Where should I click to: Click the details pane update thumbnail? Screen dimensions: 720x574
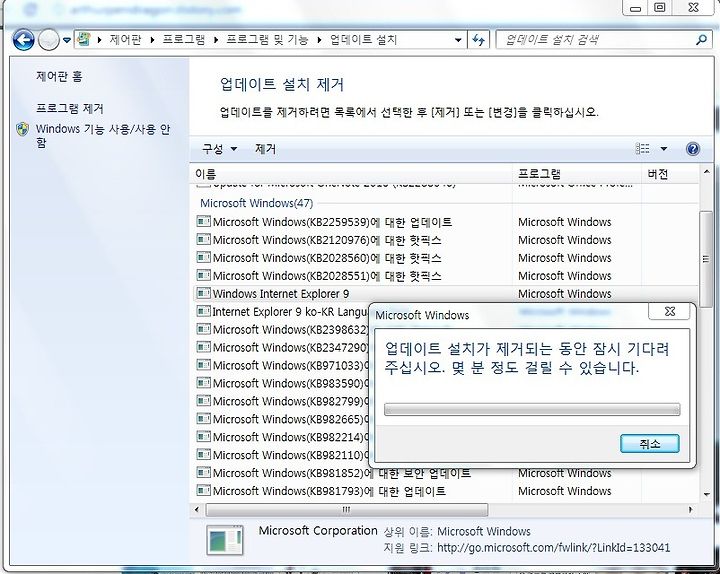[225, 540]
